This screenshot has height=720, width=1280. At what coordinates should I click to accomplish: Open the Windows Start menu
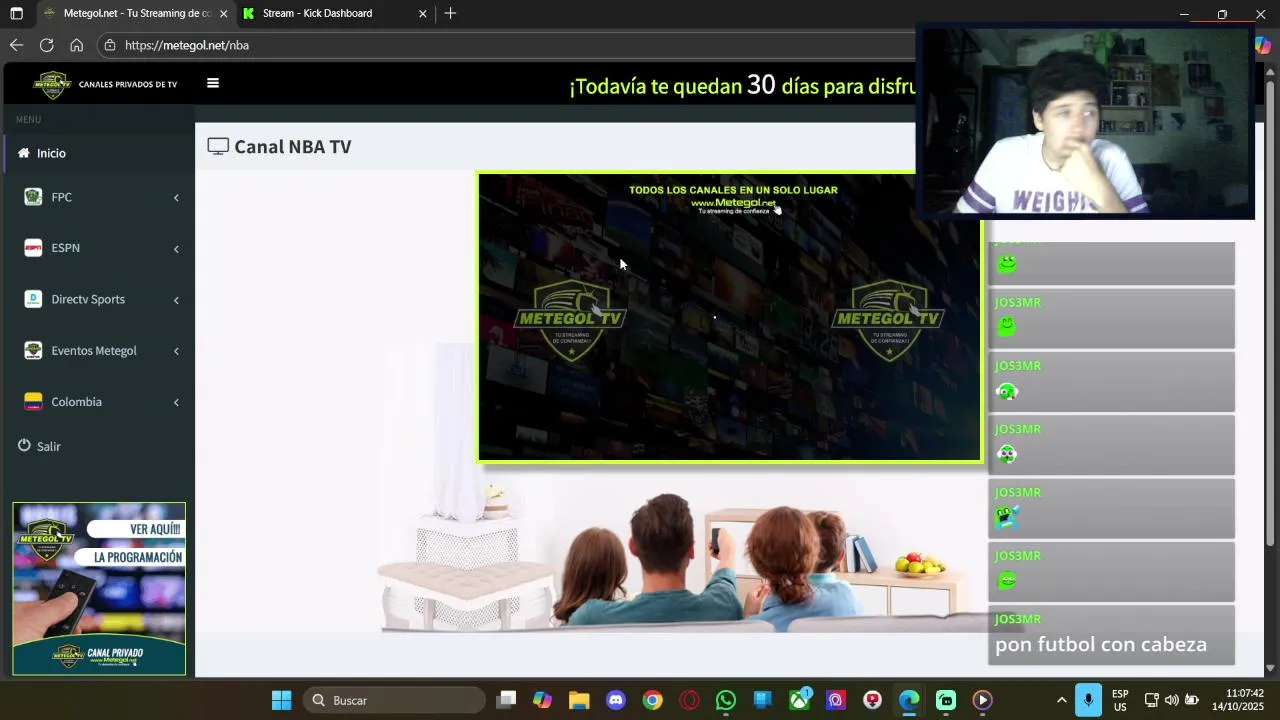tap(282, 700)
